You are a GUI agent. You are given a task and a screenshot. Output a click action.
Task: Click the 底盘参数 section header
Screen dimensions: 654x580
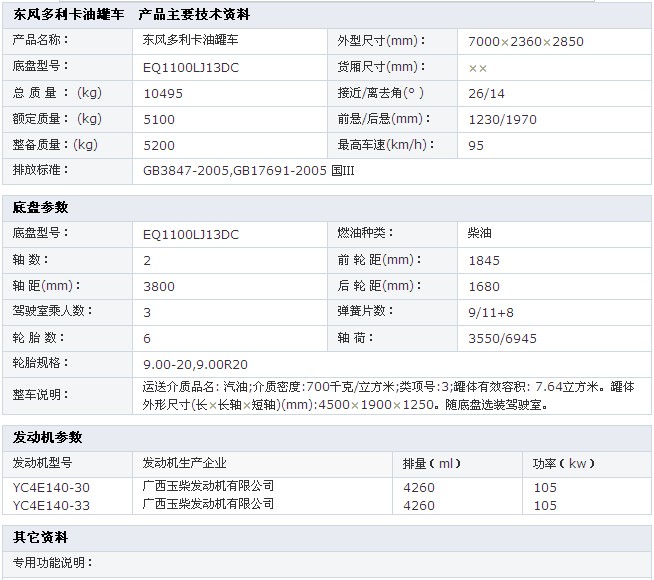(x=41, y=207)
